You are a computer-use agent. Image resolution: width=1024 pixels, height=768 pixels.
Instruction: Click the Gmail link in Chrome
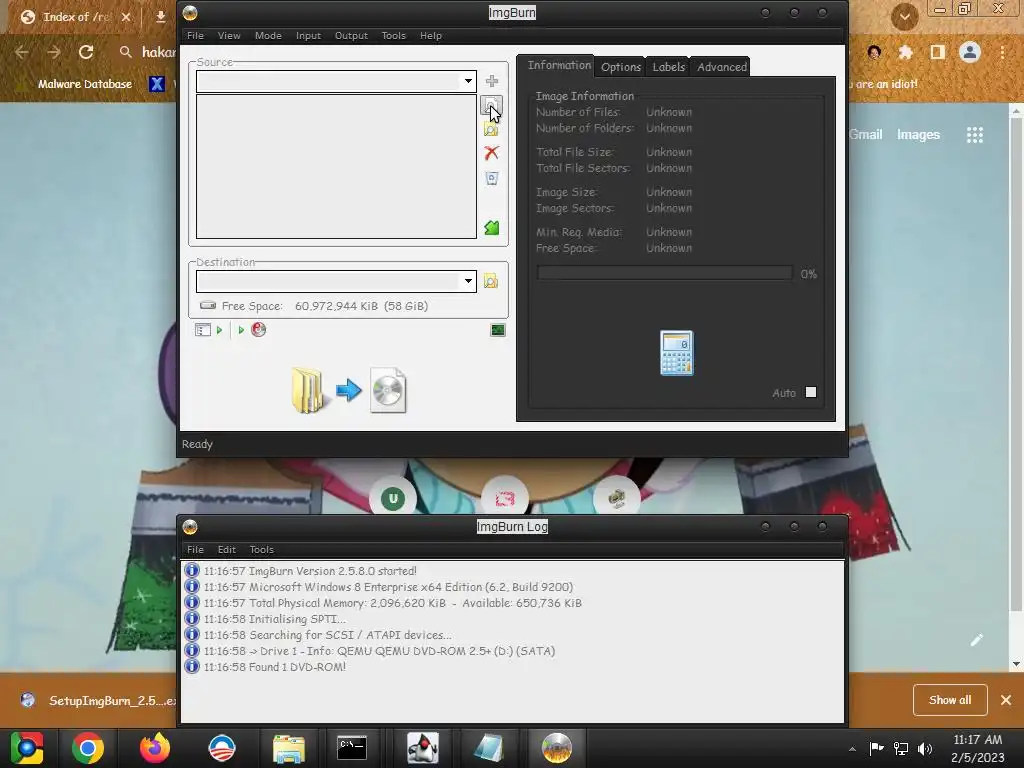[x=866, y=135]
